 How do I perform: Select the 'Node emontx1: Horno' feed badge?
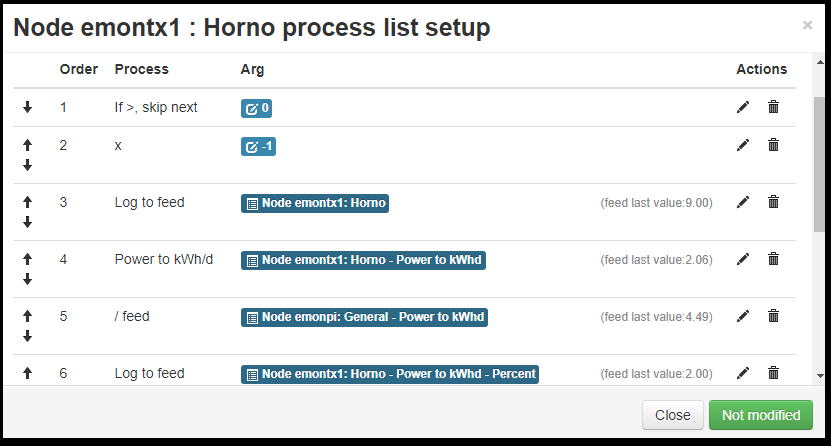click(x=315, y=203)
